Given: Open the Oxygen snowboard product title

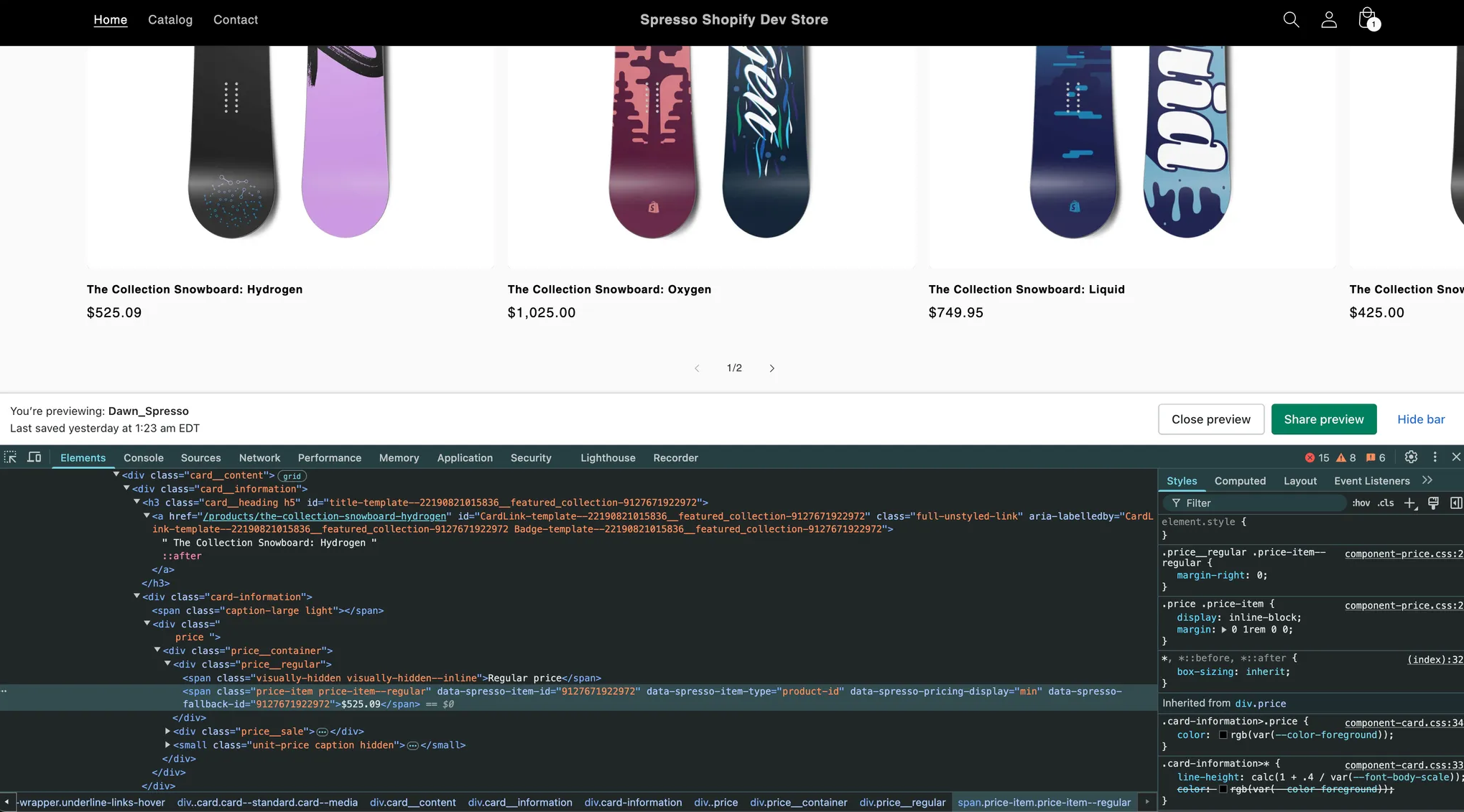Looking at the screenshot, I should [609, 289].
